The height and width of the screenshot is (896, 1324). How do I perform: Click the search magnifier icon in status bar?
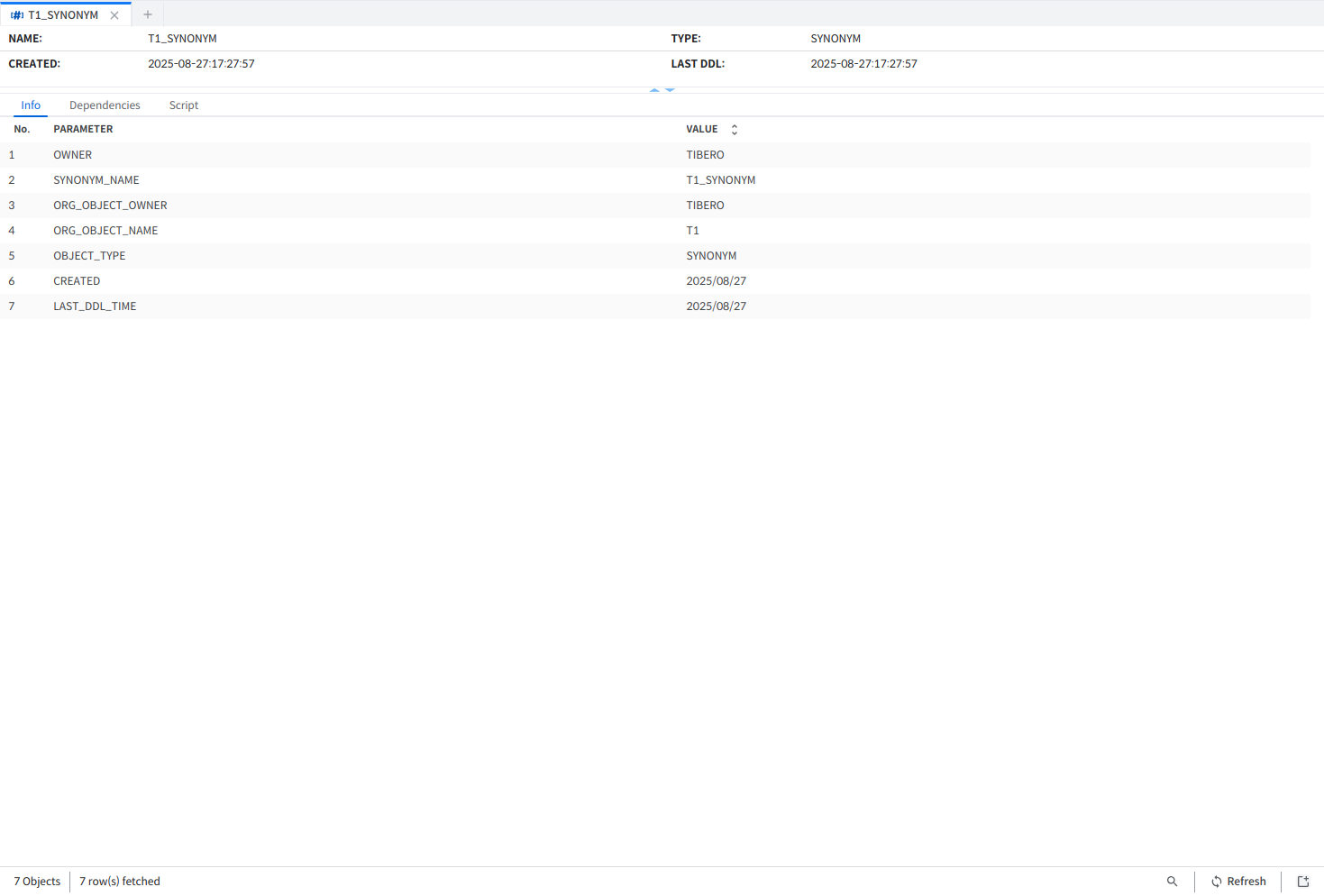tap(1172, 882)
